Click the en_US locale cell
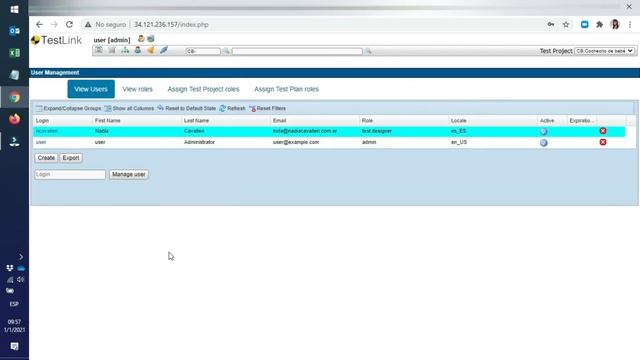 (459, 142)
